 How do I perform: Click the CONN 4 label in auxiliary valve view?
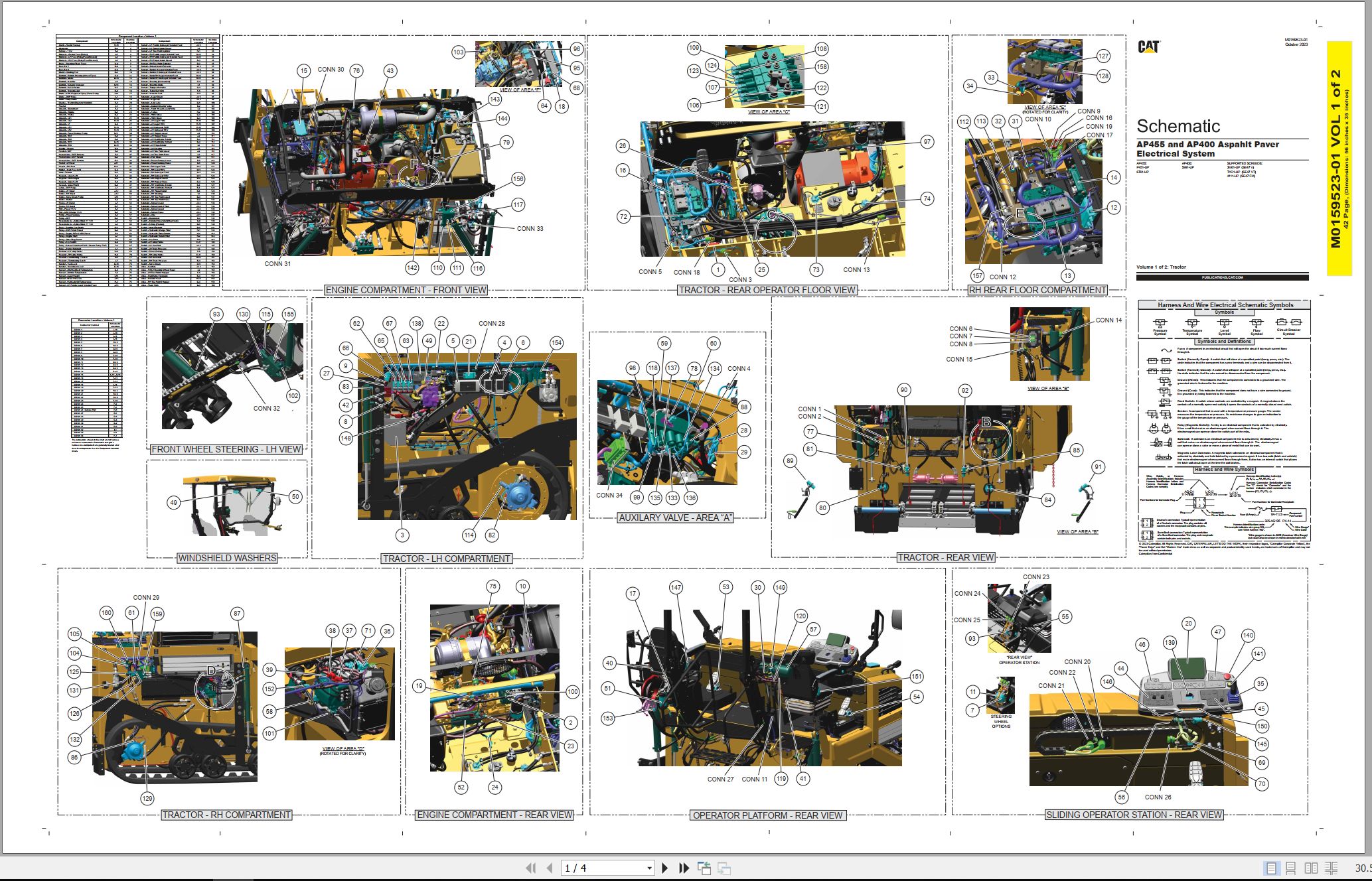(x=739, y=369)
